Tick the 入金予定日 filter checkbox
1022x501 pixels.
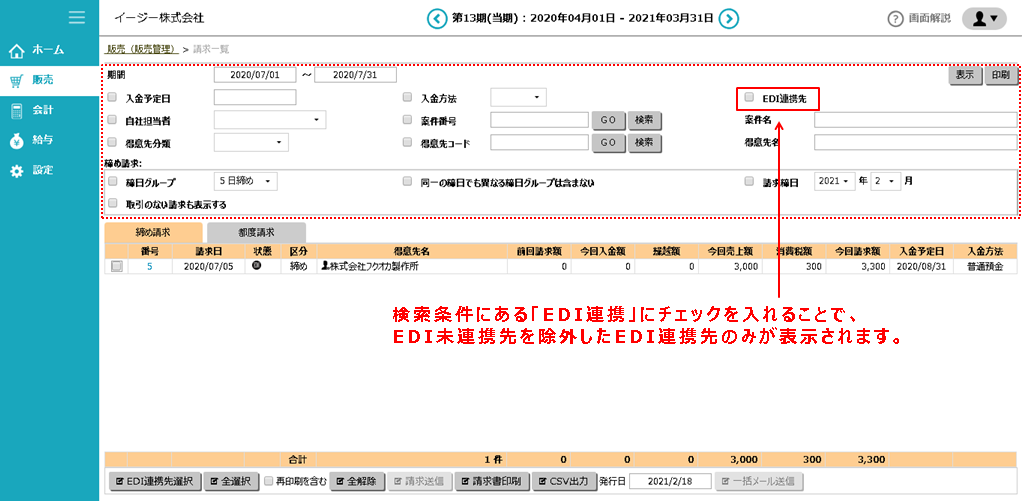click(x=112, y=98)
